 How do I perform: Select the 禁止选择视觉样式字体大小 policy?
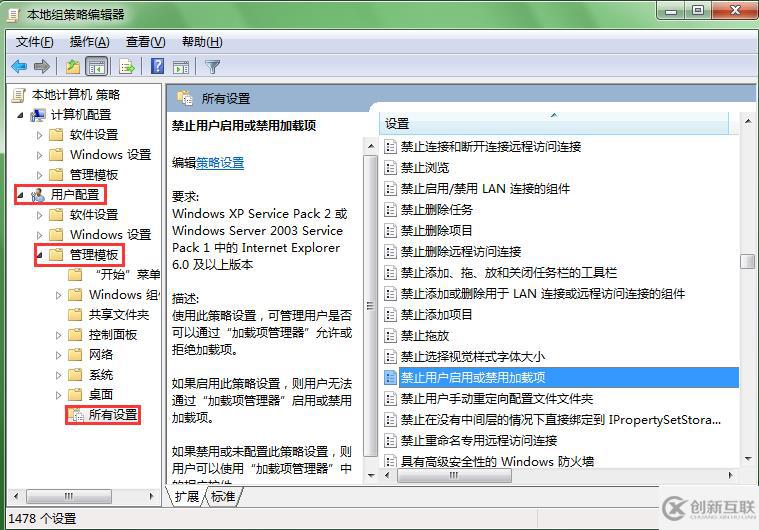[x=473, y=357]
